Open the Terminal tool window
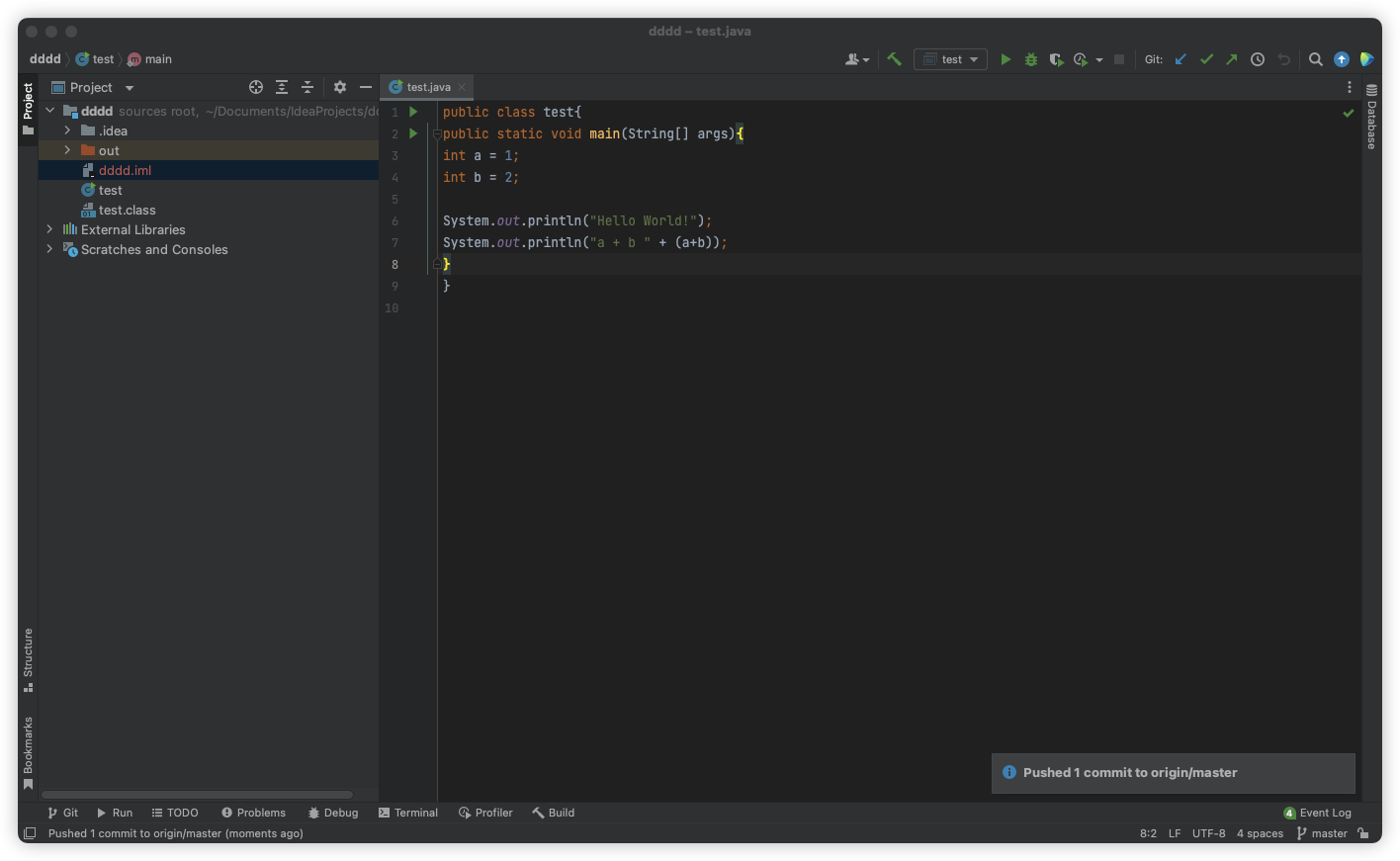The image size is (1400, 861). (408, 813)
